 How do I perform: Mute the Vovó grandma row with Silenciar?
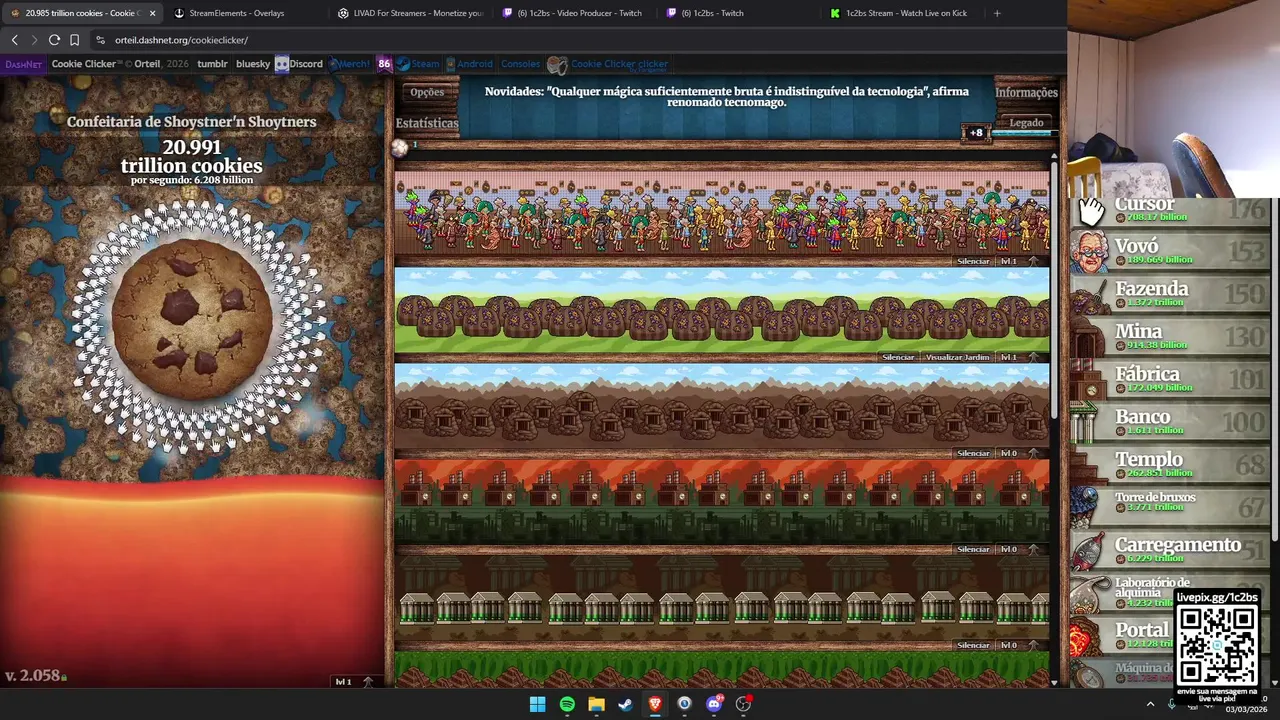point(973,261)
